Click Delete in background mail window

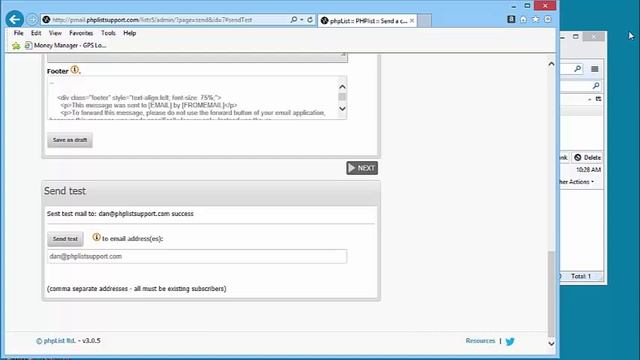[x=588, y=158]
